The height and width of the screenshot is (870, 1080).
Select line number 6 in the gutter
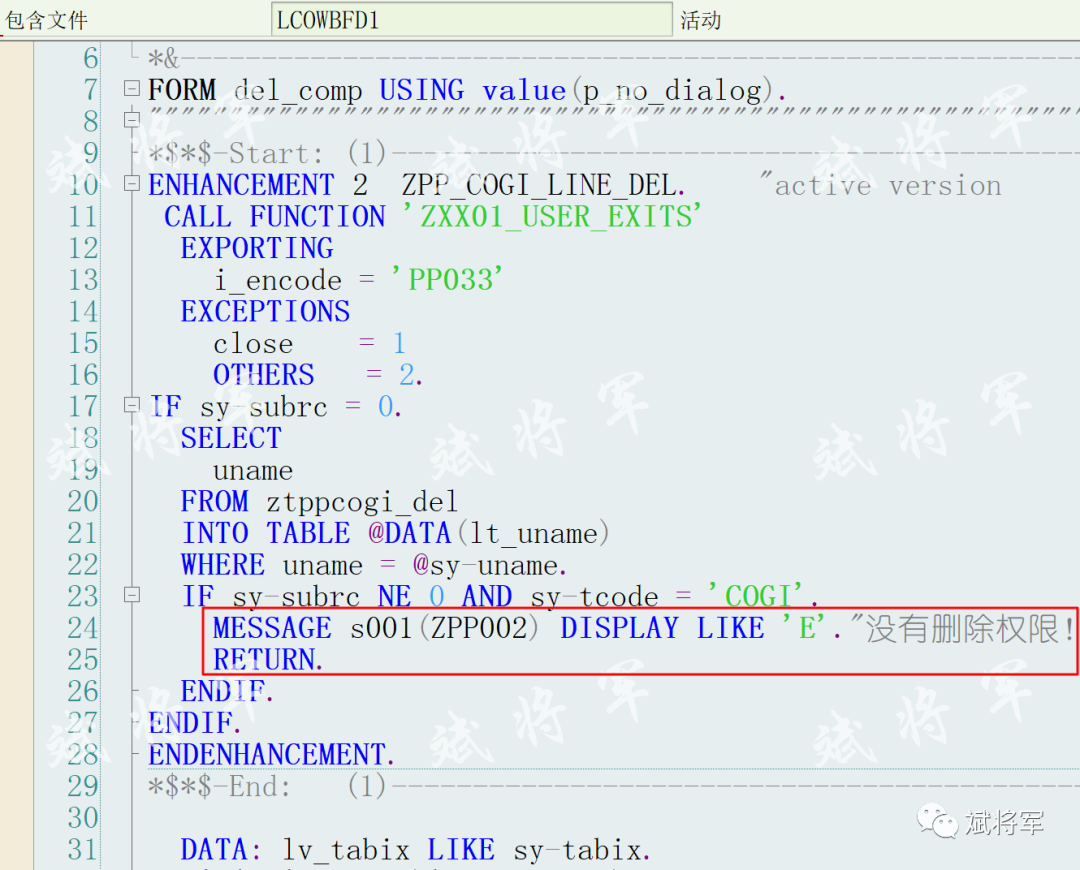[90, 59]
